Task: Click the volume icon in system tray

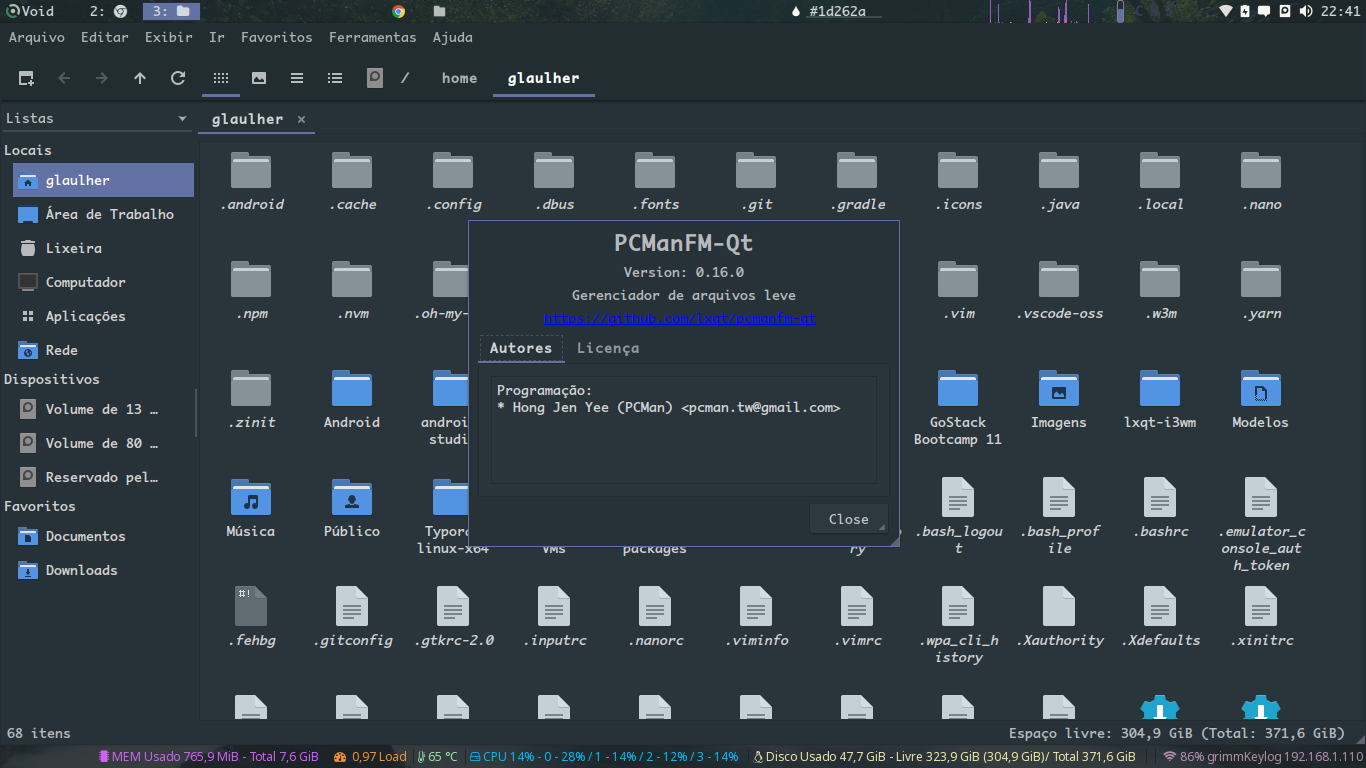Action: click(x=1305, y=11)
